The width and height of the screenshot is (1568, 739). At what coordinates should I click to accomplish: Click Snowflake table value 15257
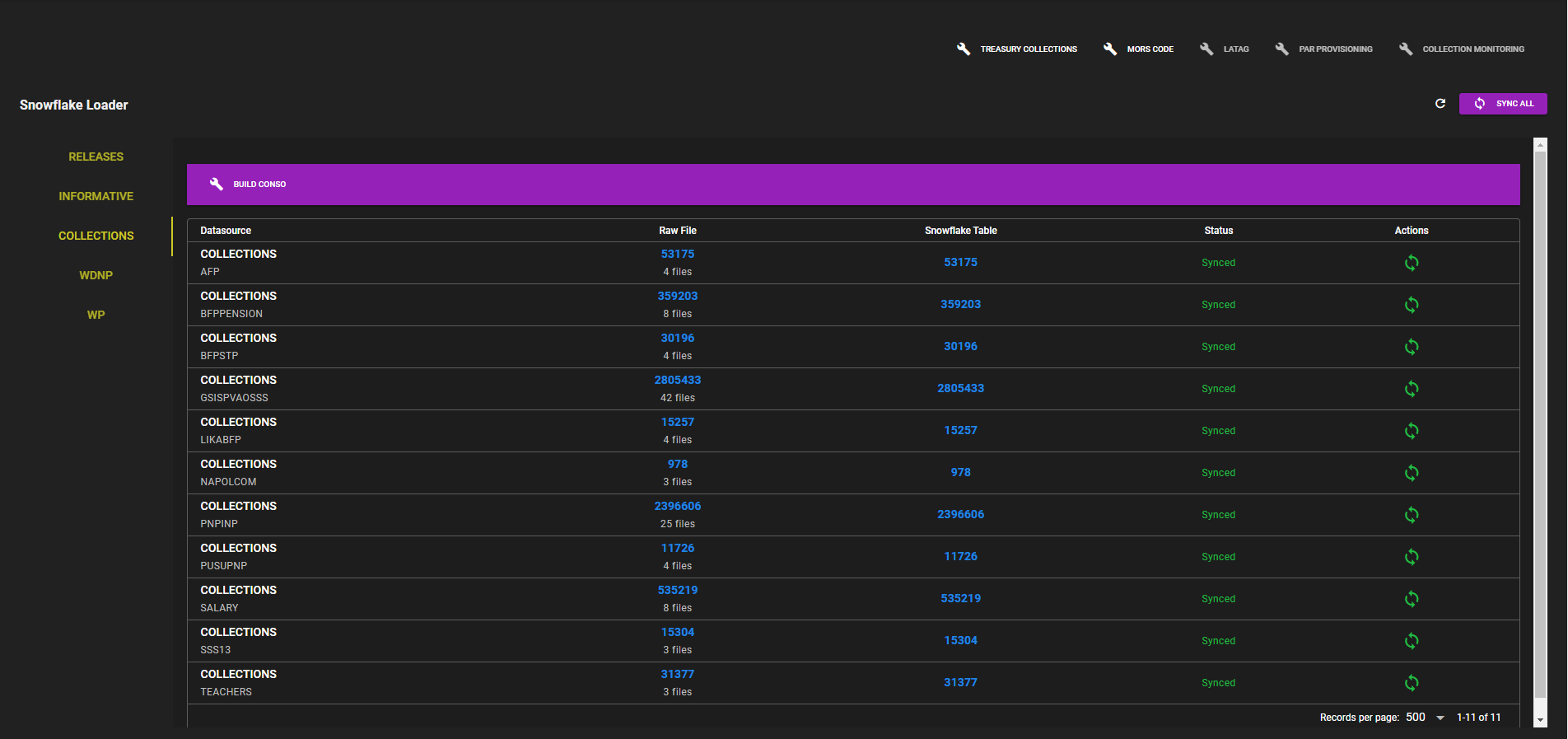pyautogui.click(x=961, y=430)
